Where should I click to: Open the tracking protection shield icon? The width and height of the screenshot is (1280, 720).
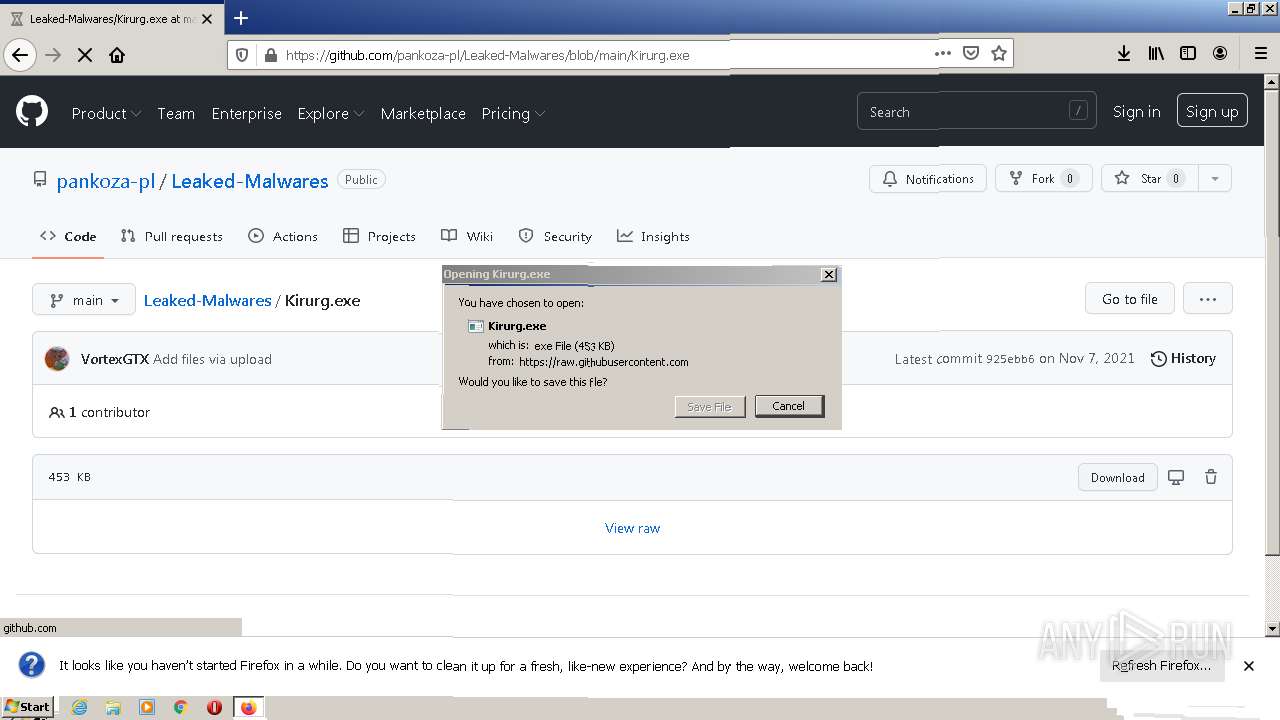tap(243, 55)
